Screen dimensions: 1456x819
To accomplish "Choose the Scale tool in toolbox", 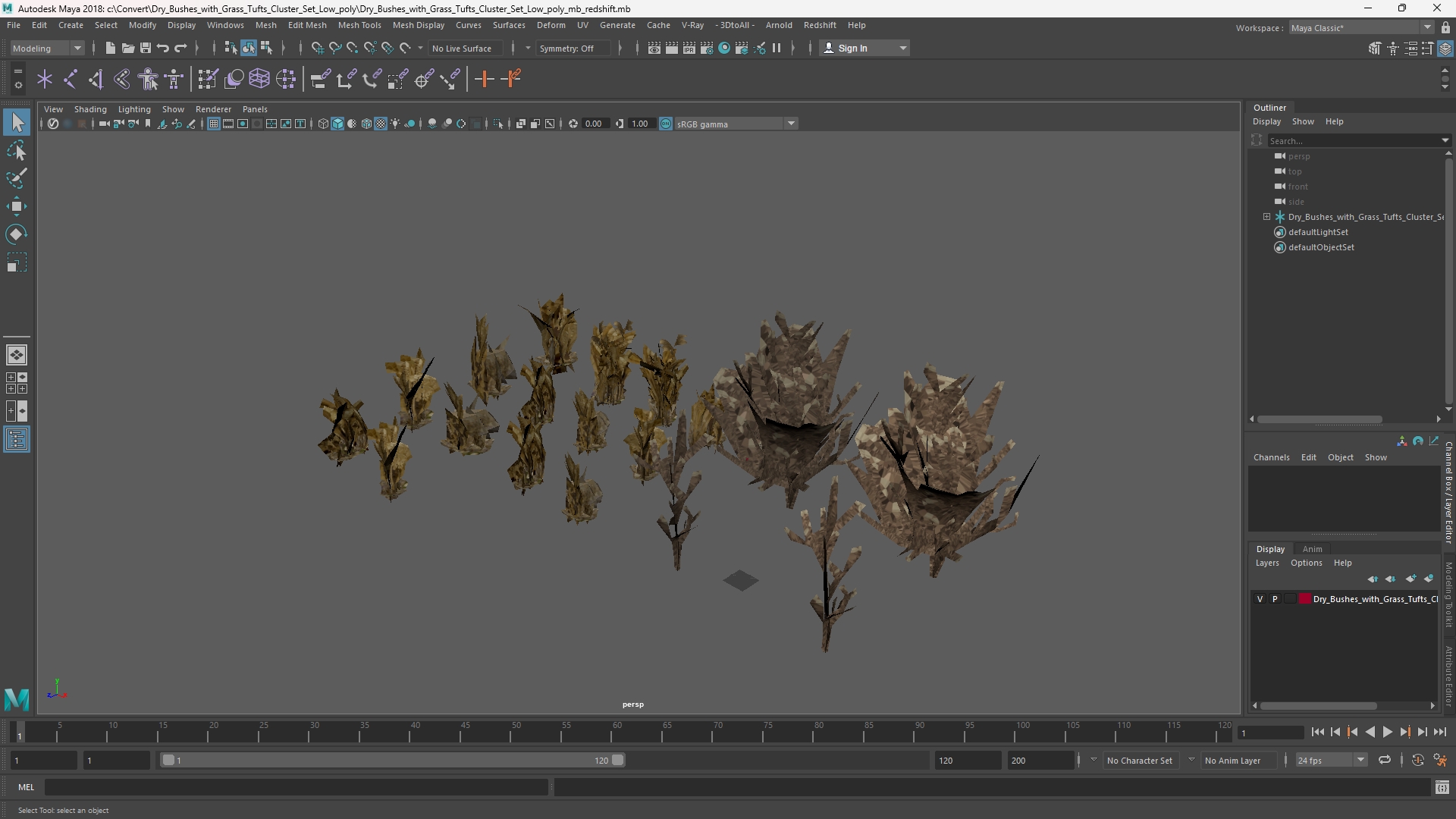I will (x=17, y=262).
